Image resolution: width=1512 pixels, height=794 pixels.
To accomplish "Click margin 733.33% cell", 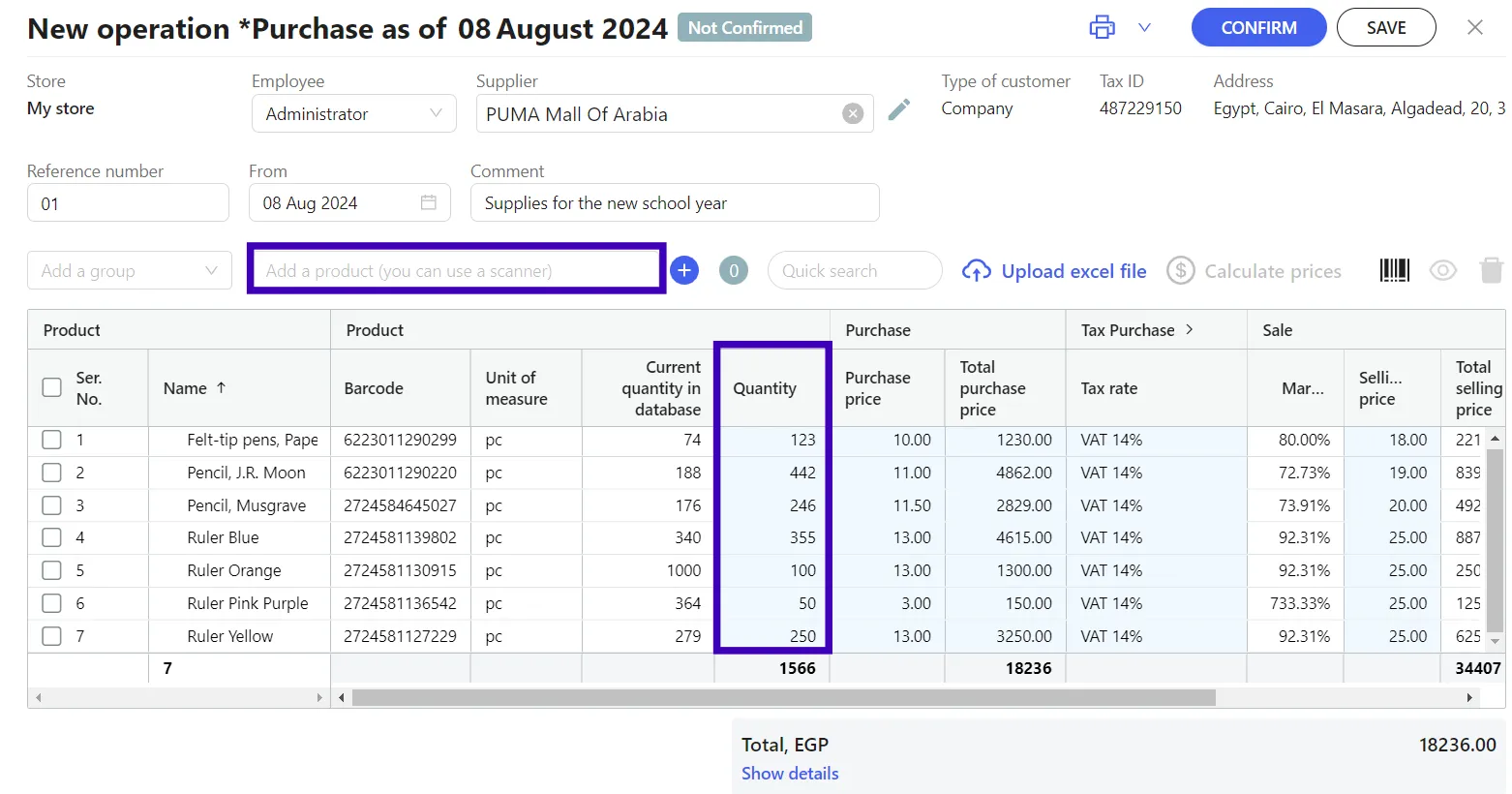I will 1295,603.
